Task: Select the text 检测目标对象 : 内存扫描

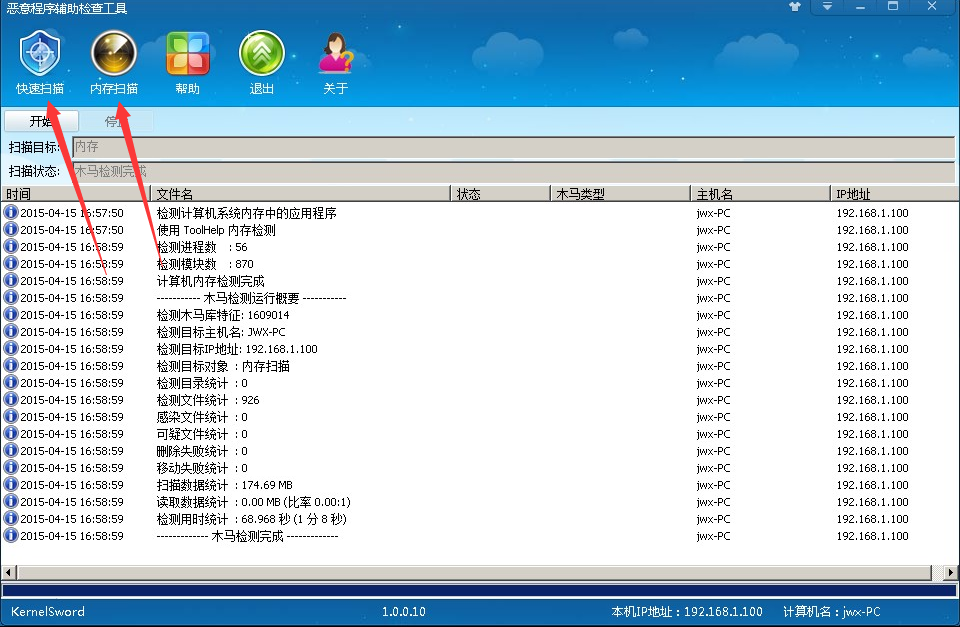Action: (223, 366)
